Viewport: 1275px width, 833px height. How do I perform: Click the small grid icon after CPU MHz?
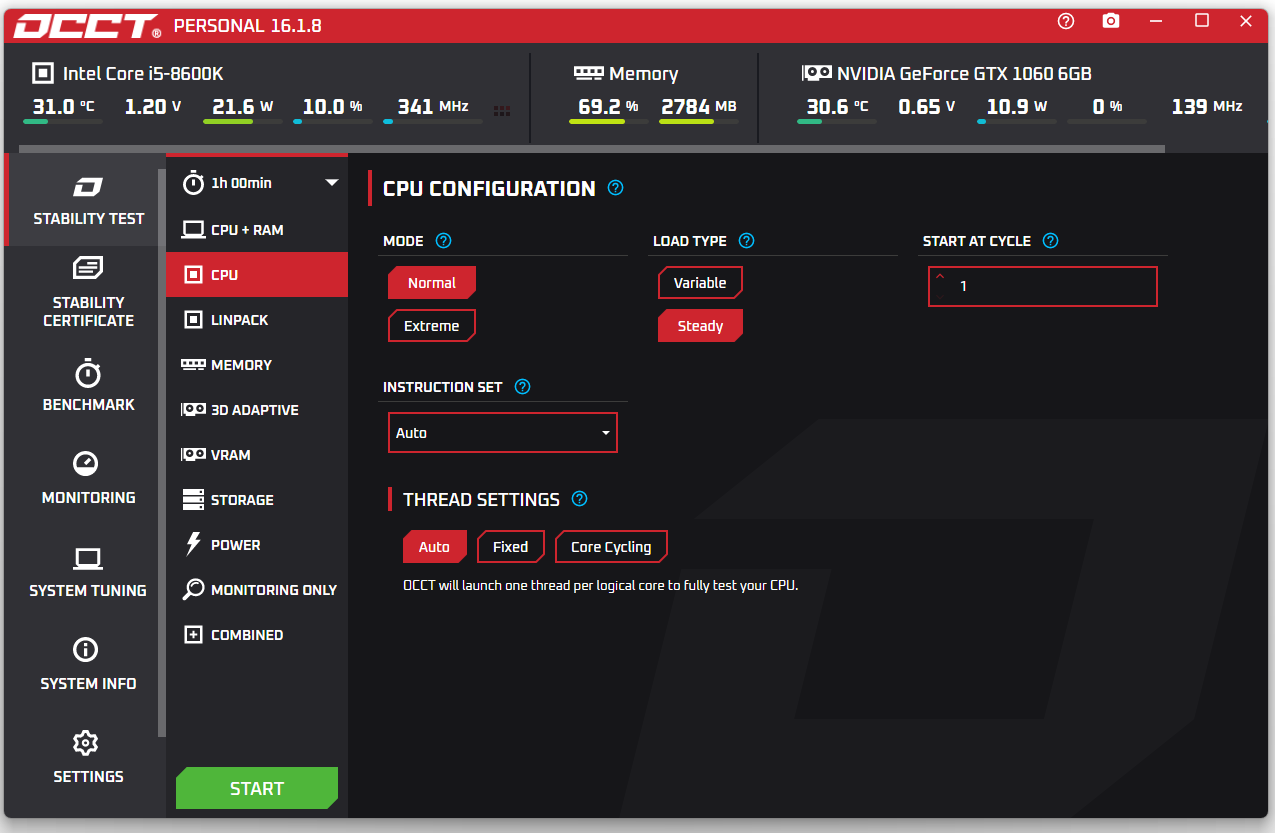502,111
